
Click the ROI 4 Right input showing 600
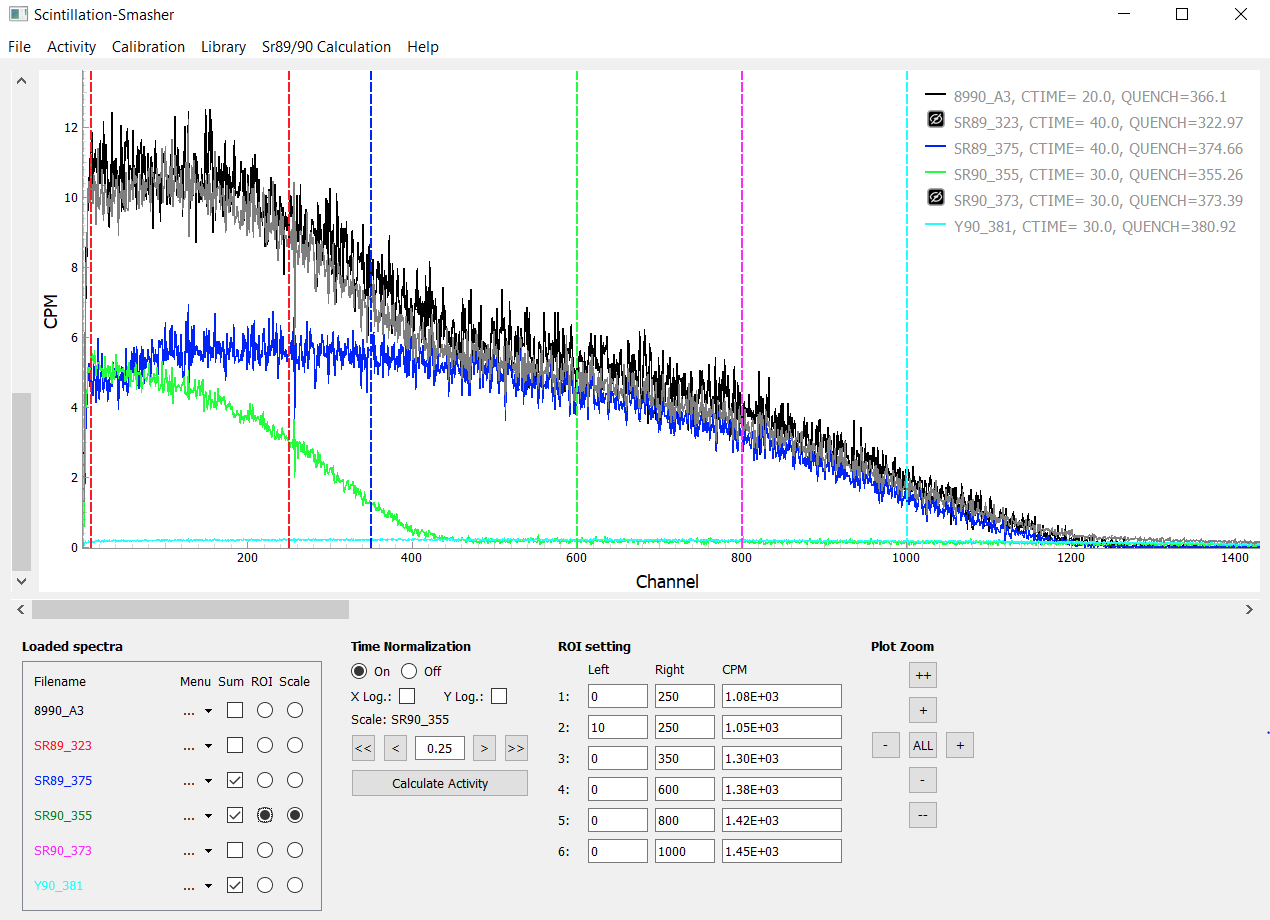point(684,788)
